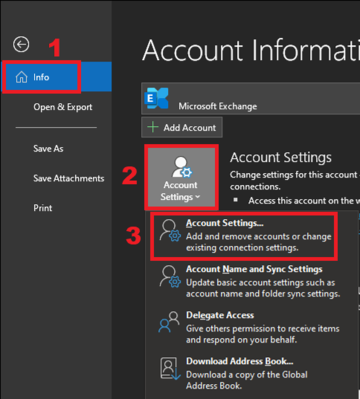Click the Account Settings... gear person icon
Viewport: 360px width, 399px height.
(x=170, y=230)
